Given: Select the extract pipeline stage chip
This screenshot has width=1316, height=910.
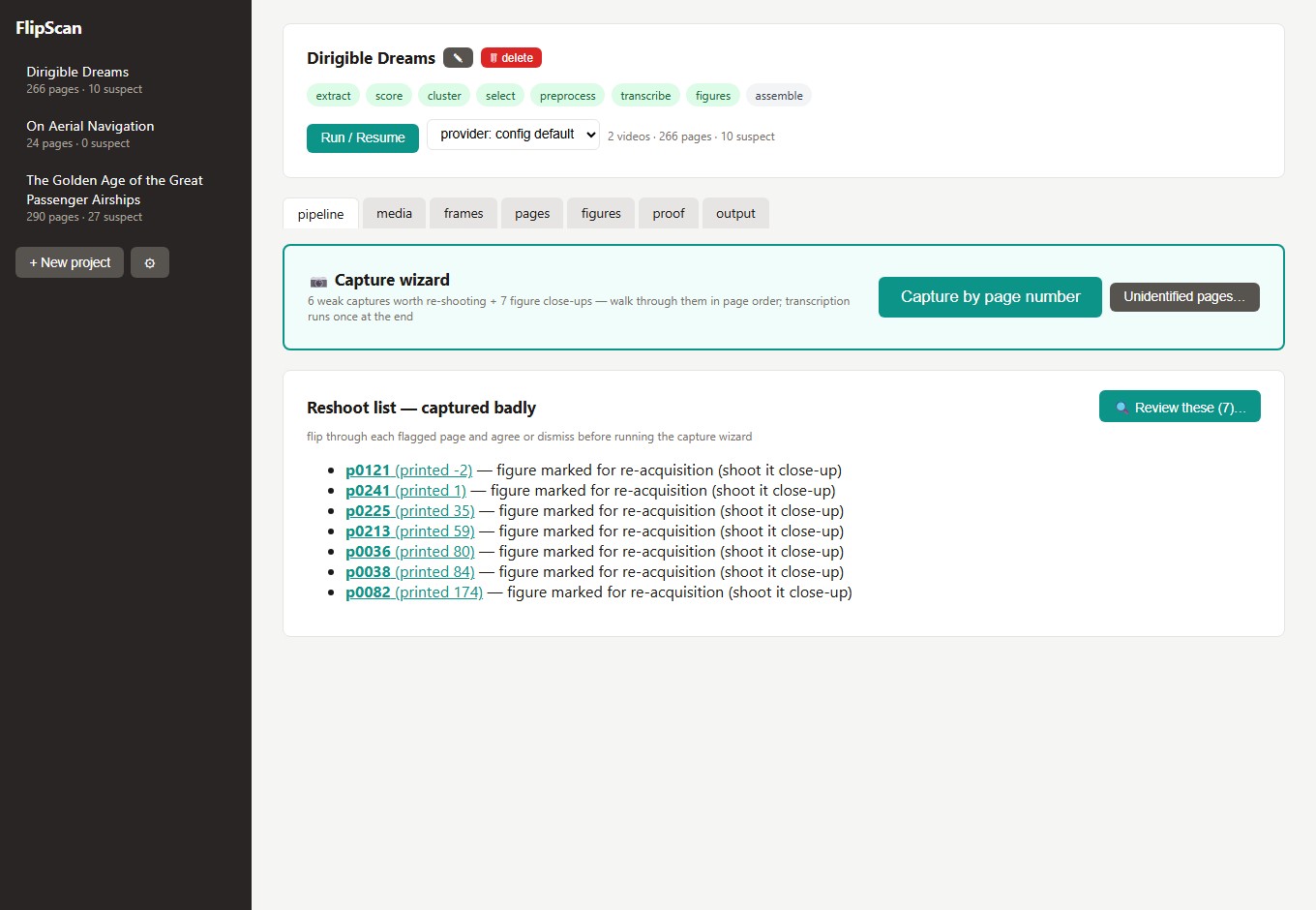Looking at the screenshot, I should pyautogui.click(x=333, y=95).
